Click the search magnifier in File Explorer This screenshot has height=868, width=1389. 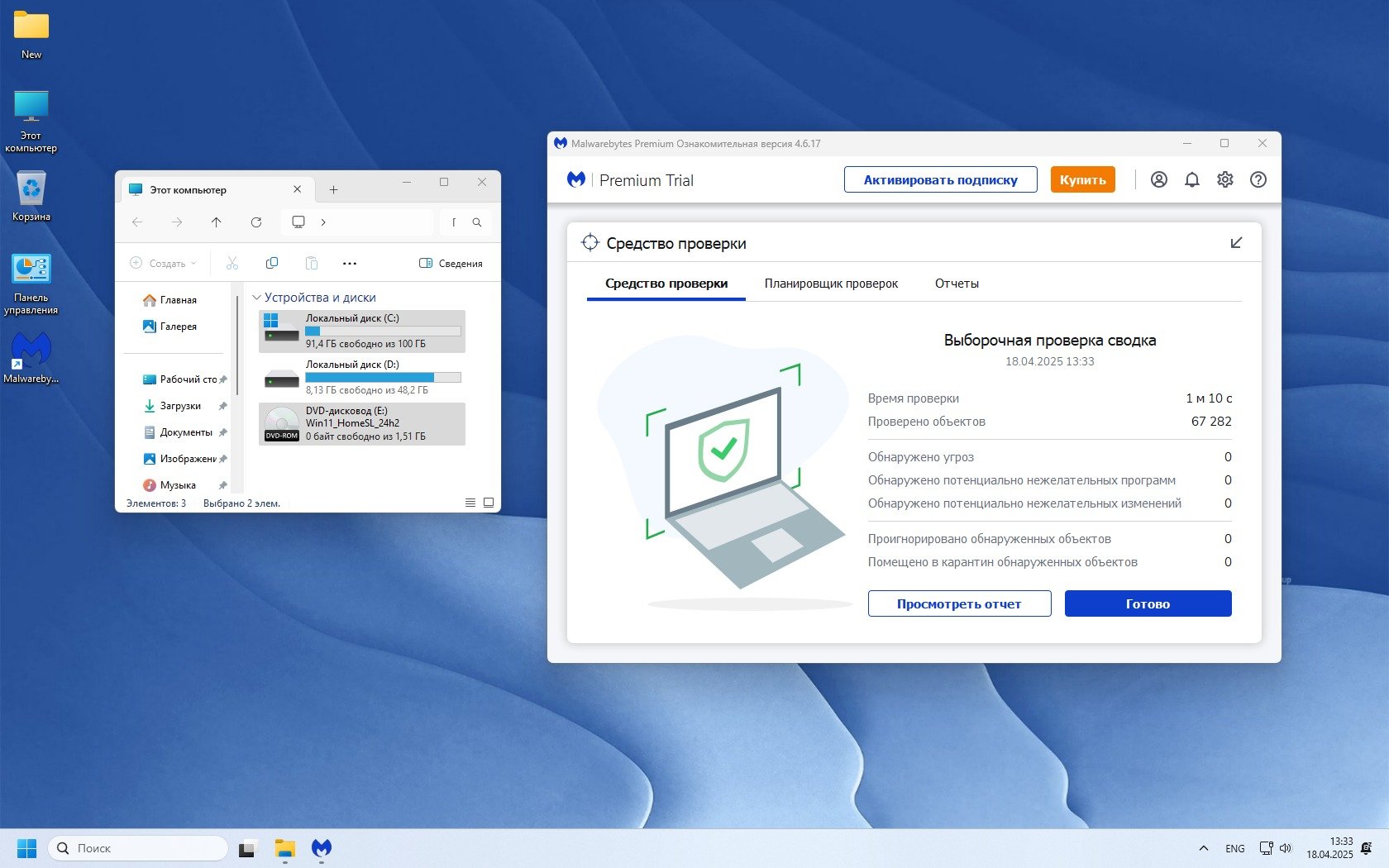click(x=477, y=222)
